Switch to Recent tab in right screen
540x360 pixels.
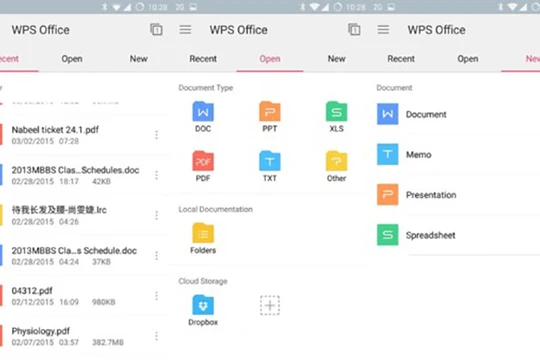(401, 59)
